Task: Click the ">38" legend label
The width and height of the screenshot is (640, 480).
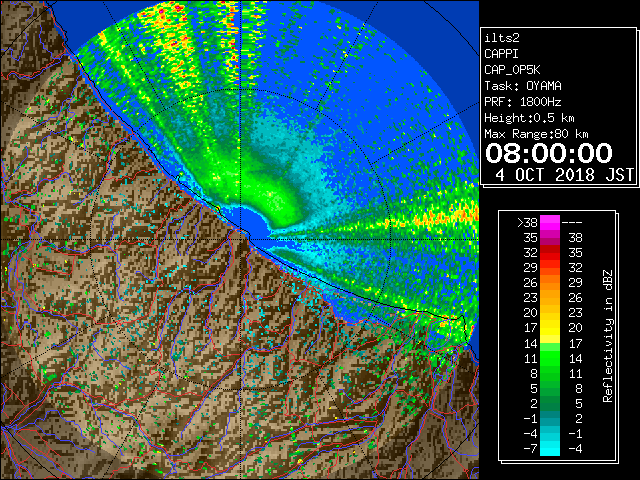Action: pos(527,223)
